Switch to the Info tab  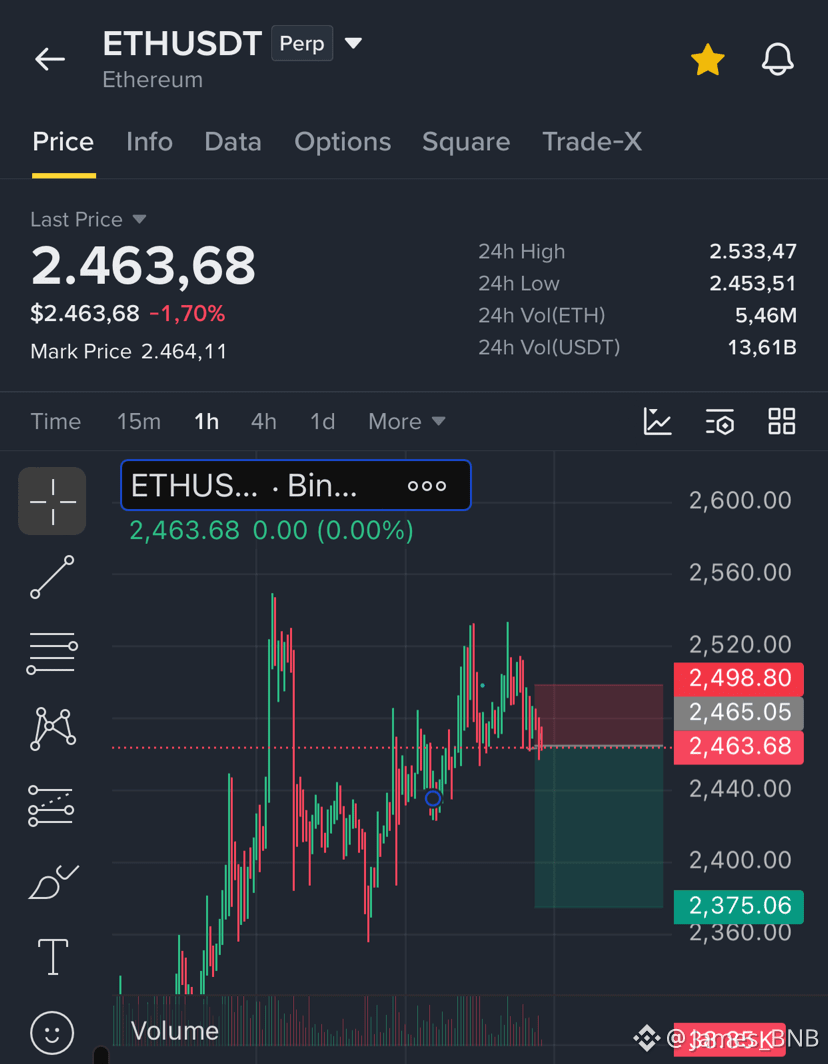point(149,142)
